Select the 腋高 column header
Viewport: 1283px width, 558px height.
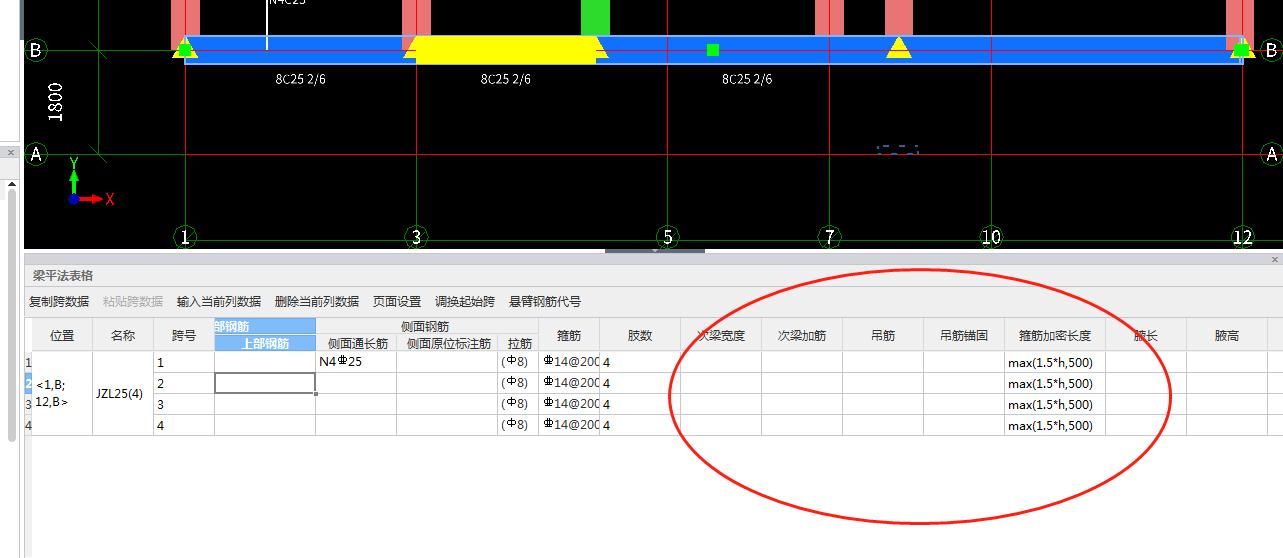coord(1227,335)
